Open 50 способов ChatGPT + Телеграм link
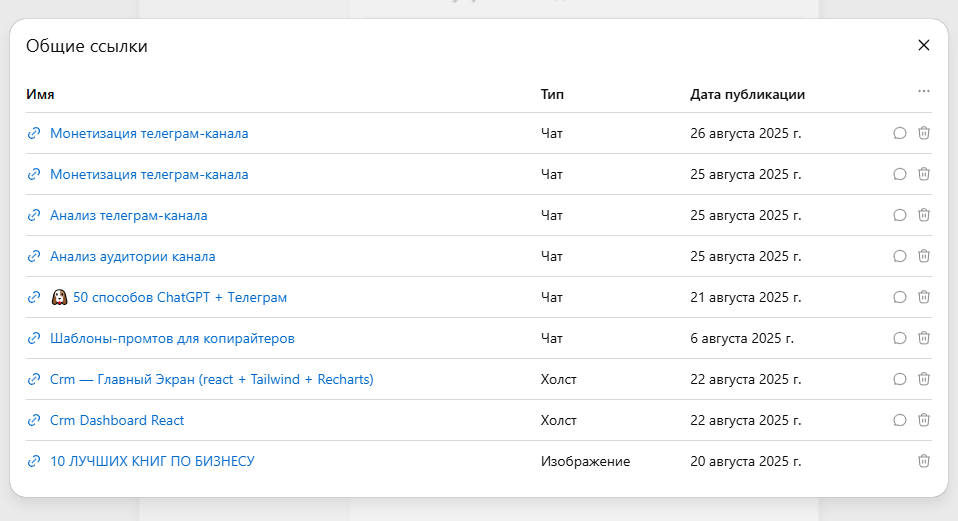The image size is (958, 521). pos(180,297)
